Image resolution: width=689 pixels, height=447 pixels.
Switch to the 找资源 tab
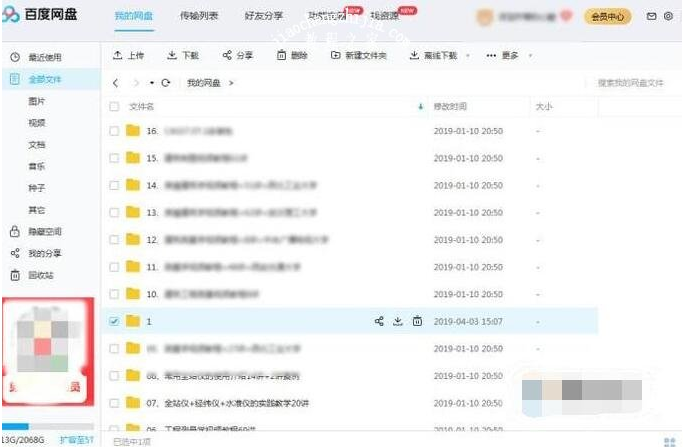click(385, 16)
